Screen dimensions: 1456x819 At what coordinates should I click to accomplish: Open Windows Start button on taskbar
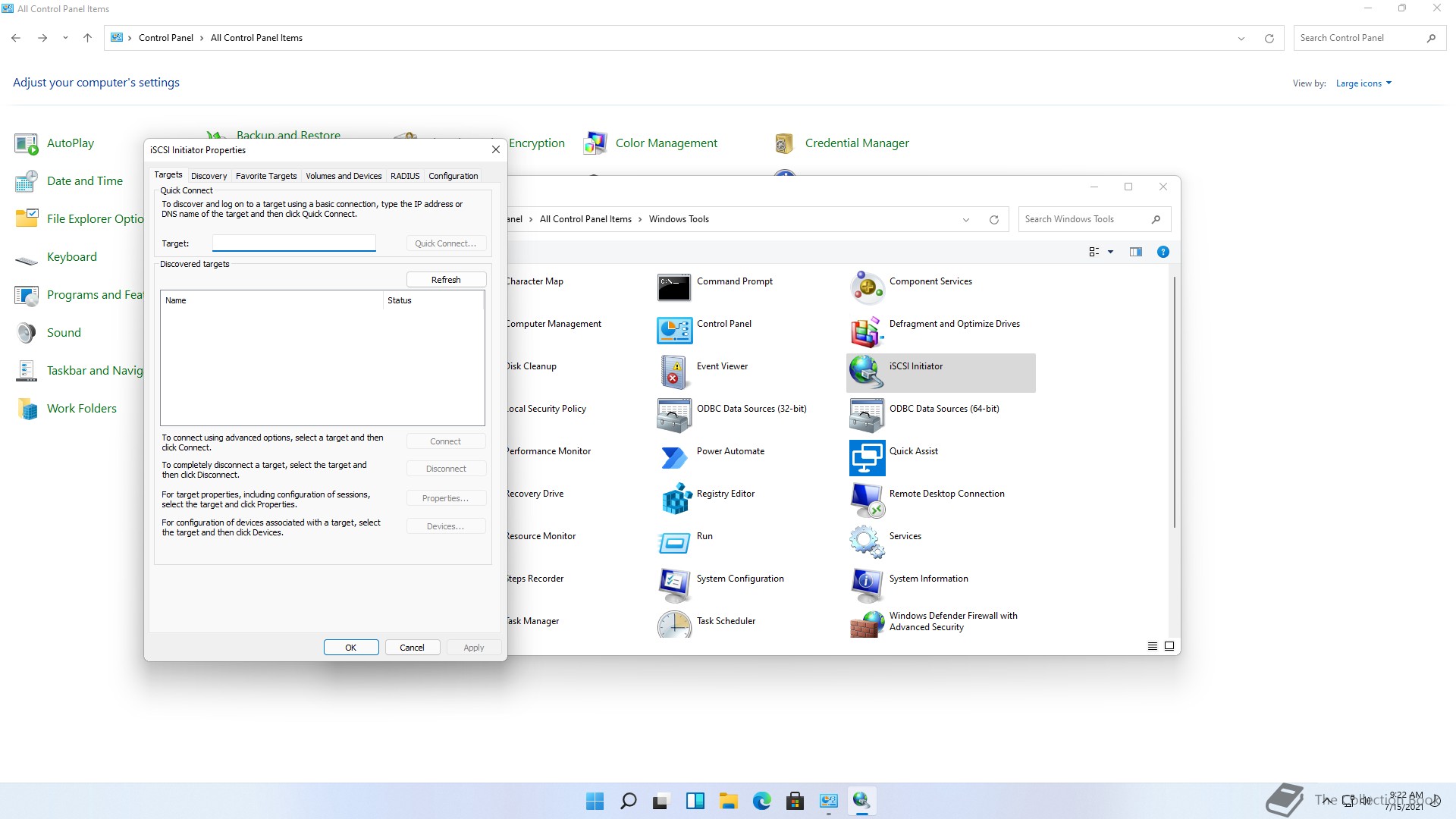pyautogui.click(x=595, y=801)
